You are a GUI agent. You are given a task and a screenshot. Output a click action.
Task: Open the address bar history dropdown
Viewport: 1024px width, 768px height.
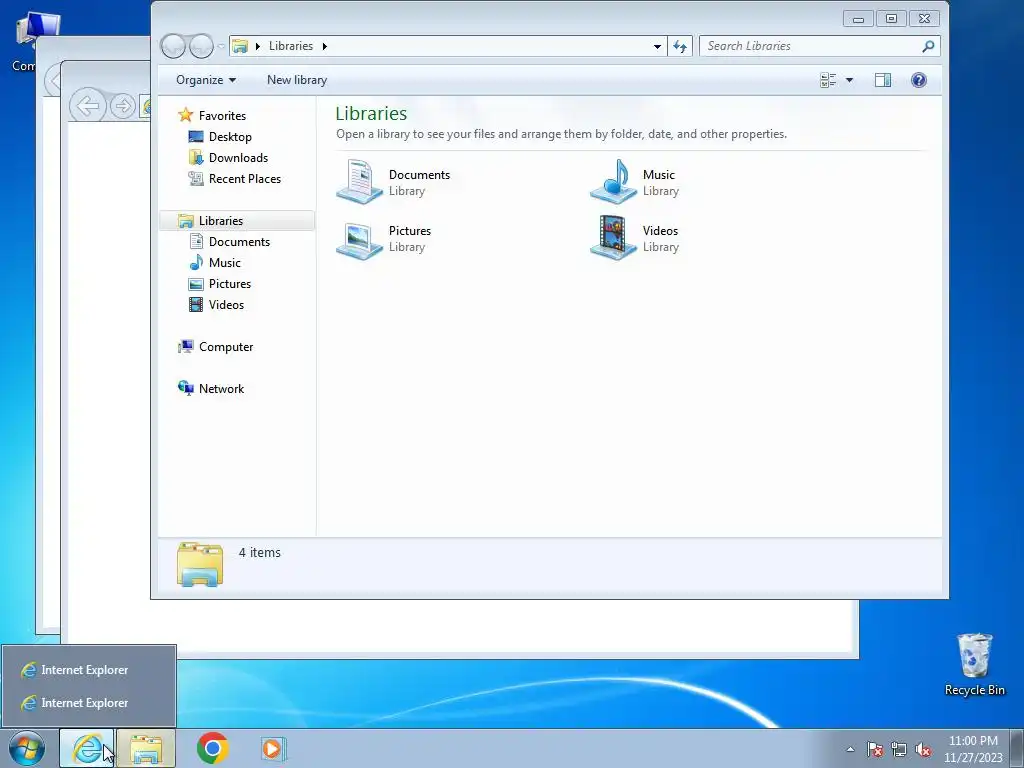click(x=657, y=46)
